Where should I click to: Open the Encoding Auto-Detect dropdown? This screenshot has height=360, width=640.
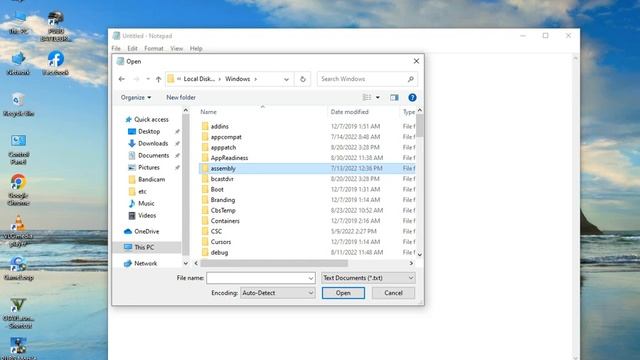[x=278, y=293]
